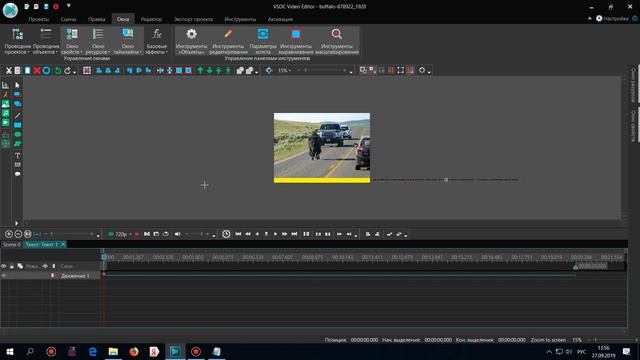Add a chart object from sidebar
Screen dimensions: 640x360
[x=5, y=85]
